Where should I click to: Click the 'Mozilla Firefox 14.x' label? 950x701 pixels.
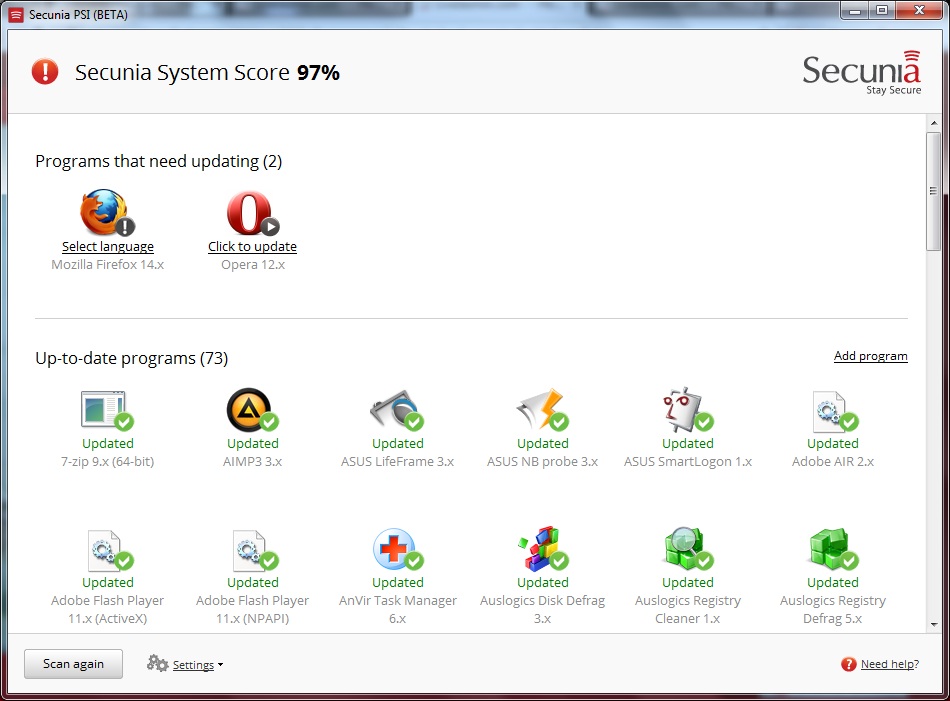point(108,265)
